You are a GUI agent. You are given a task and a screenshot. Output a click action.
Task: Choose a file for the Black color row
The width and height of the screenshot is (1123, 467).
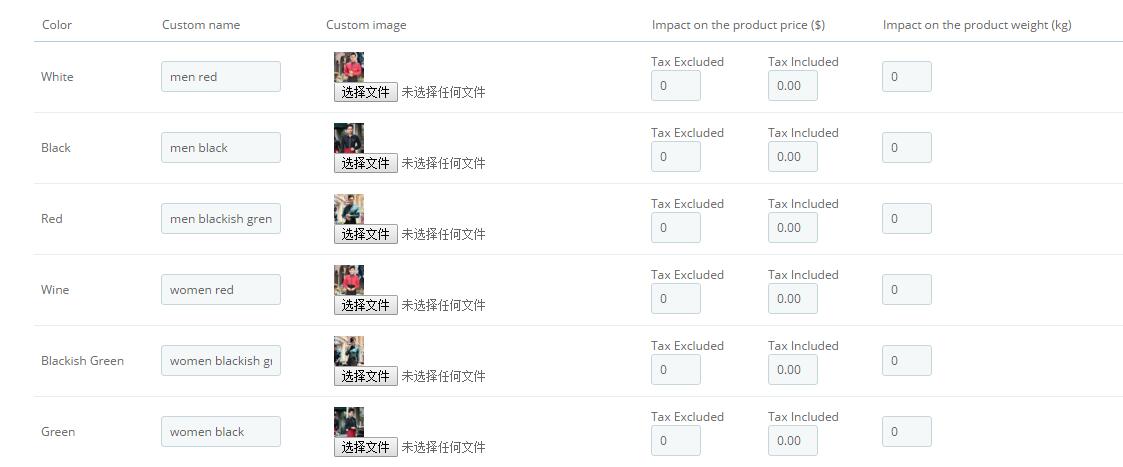[x=365, y=163]
